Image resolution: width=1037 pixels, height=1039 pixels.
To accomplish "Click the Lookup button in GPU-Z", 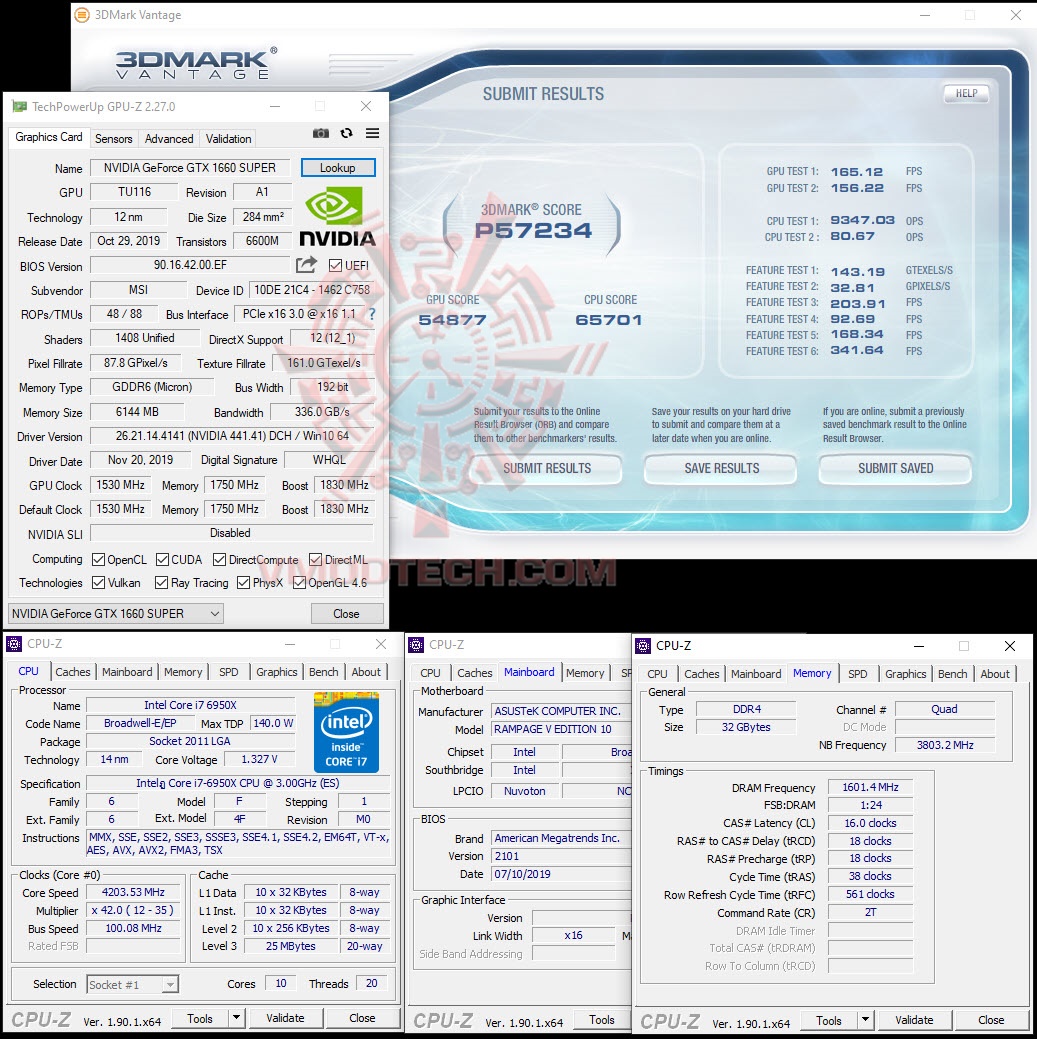I will 338,168.
